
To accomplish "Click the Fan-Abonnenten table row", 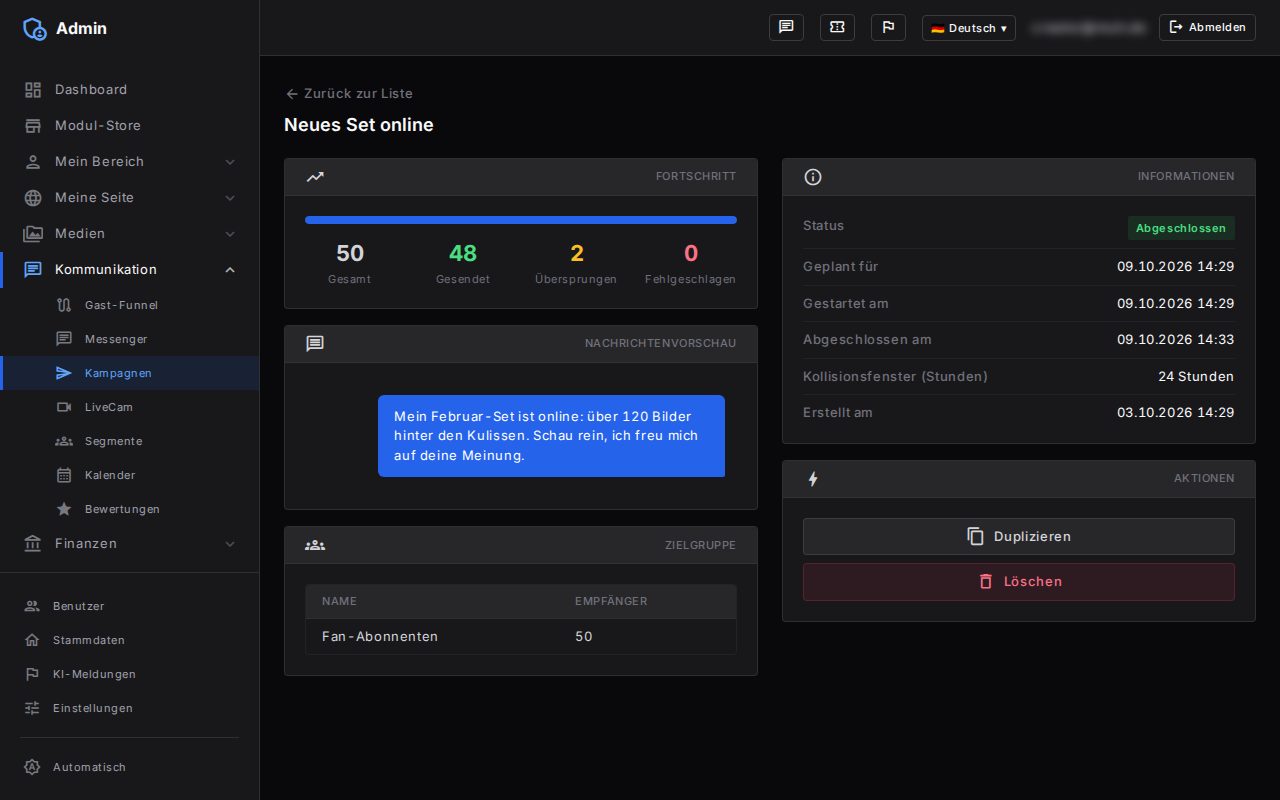I will coord(521,636).
